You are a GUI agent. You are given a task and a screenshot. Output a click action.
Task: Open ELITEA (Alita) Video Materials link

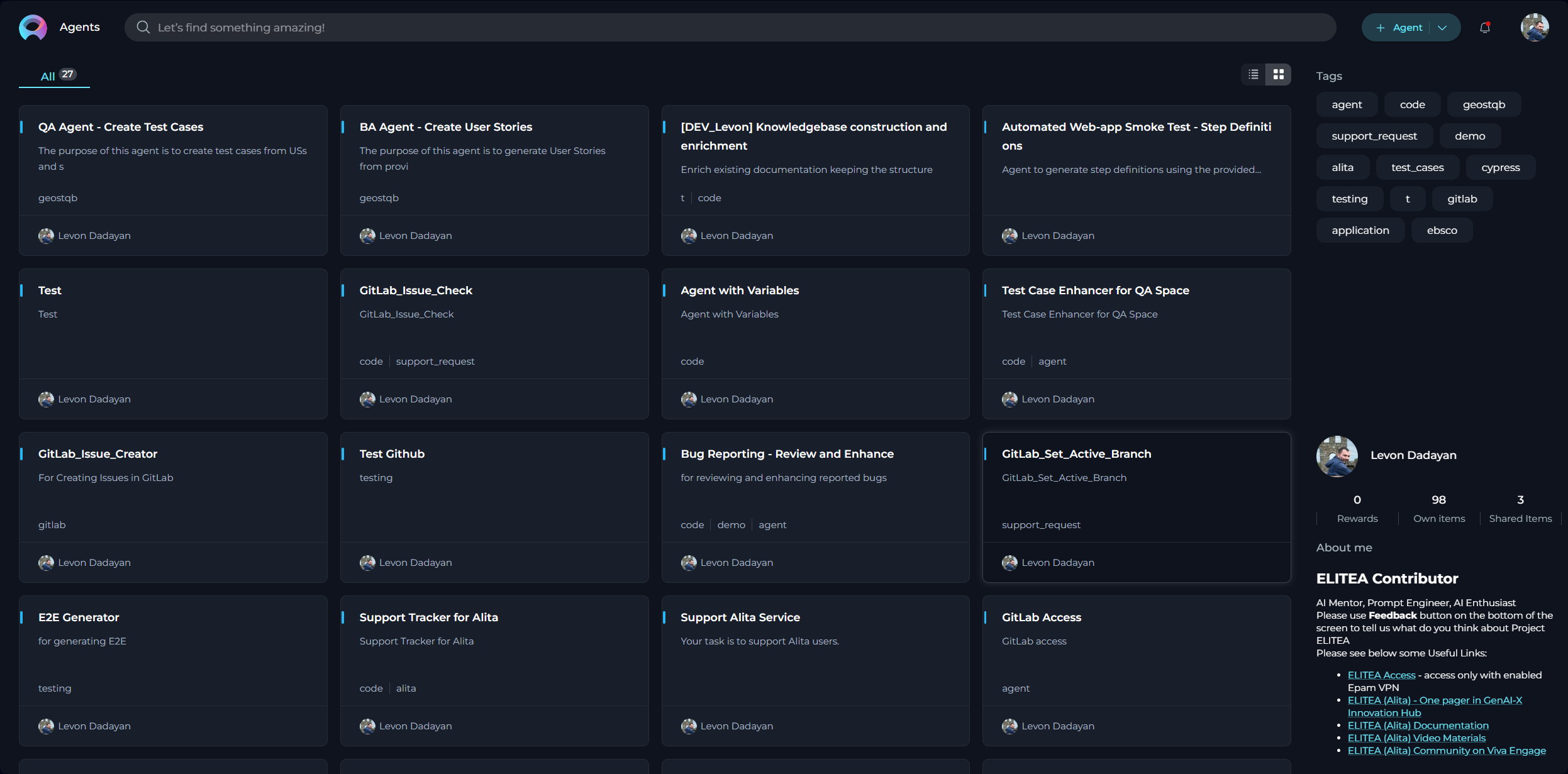[1416, 738]
